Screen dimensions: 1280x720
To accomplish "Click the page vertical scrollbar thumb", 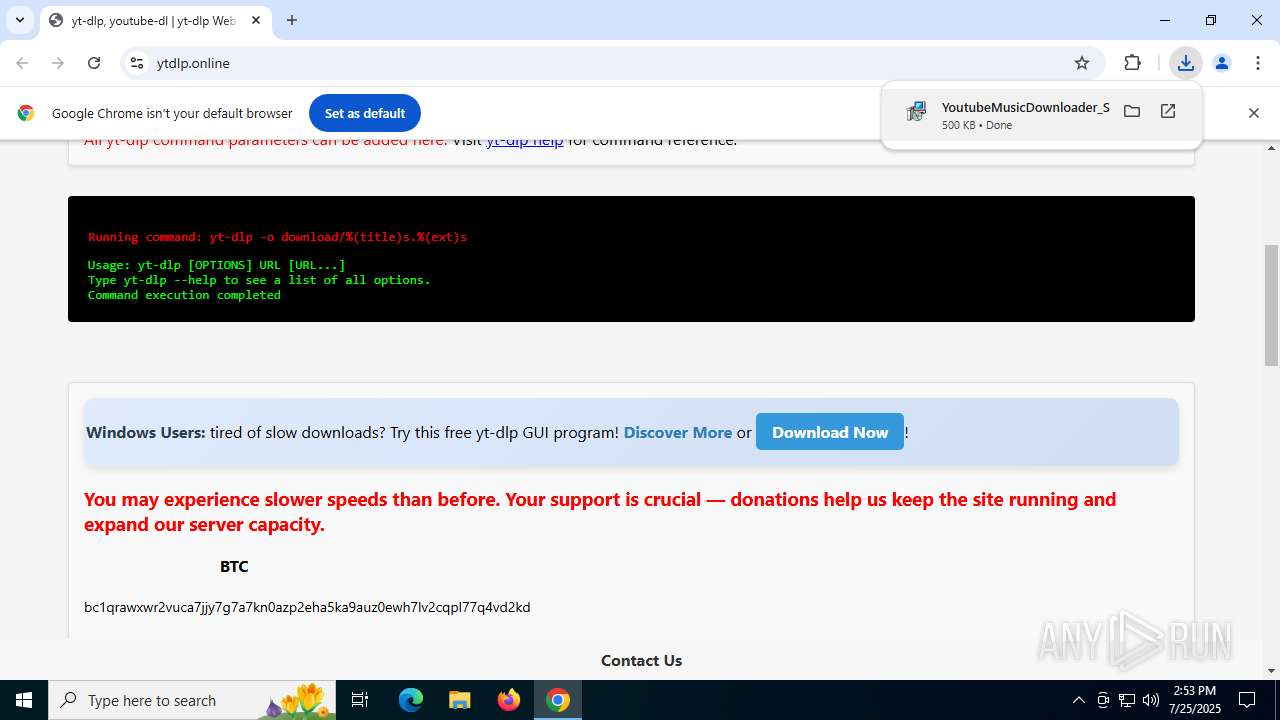I will coord(1271,305).
